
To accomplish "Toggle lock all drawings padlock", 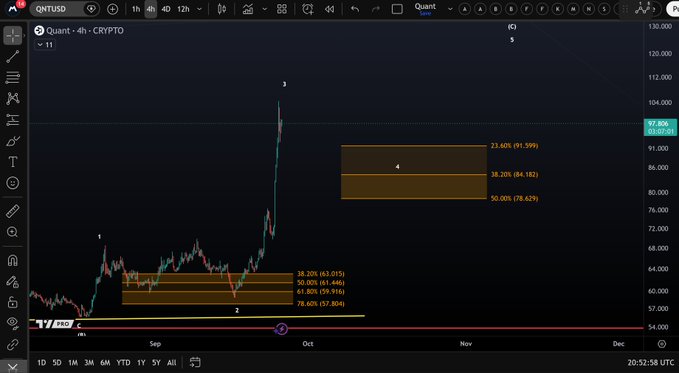I will click(13, 302).
